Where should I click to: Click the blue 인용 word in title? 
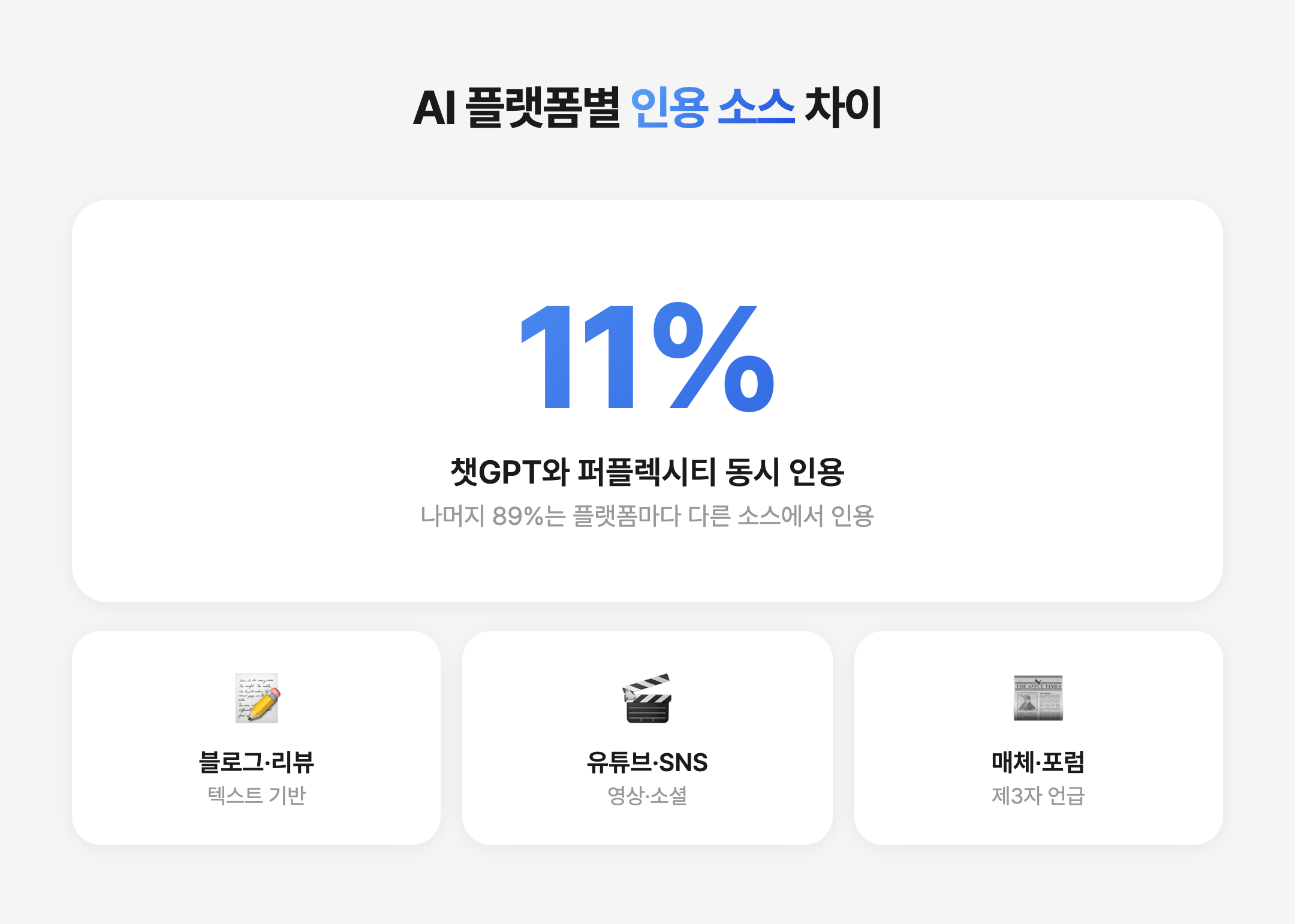pyautogui.click(x=670, y=107)
